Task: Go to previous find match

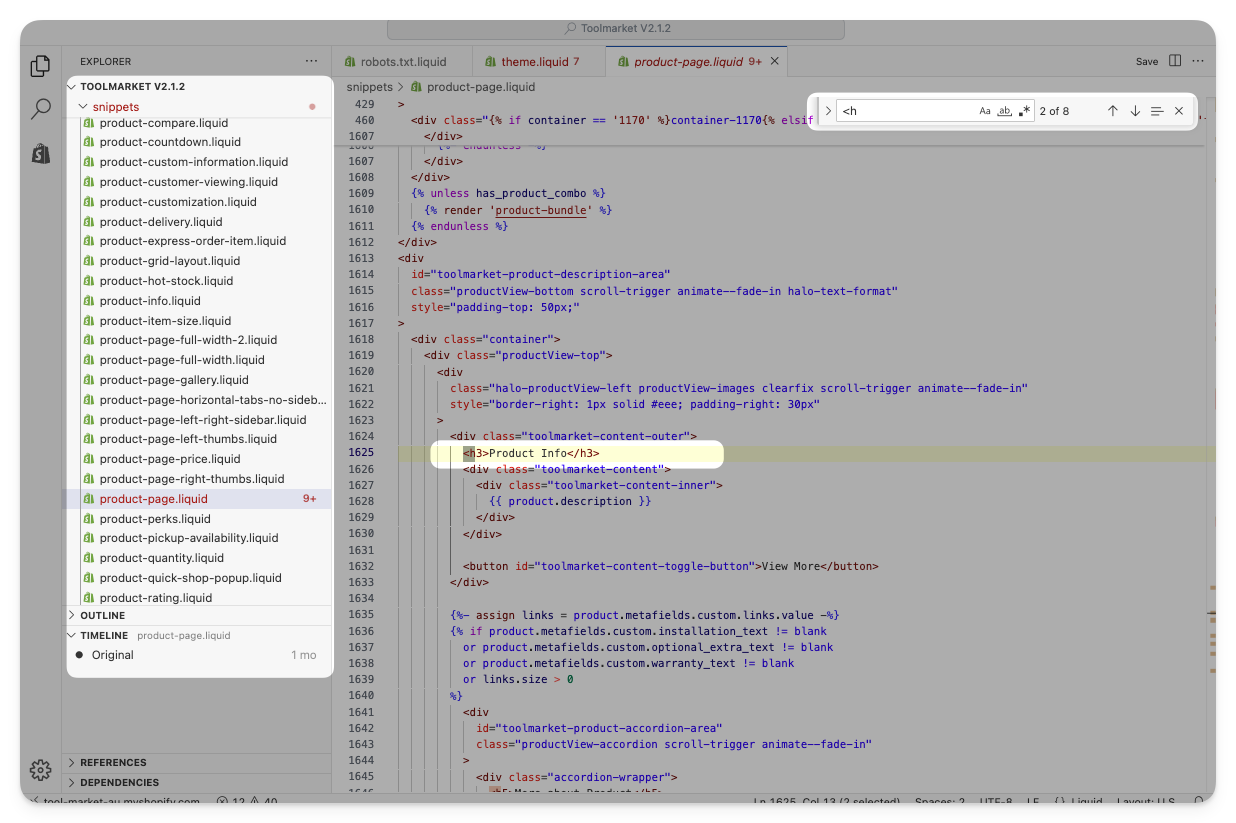Action: (x=1112, y=111)
